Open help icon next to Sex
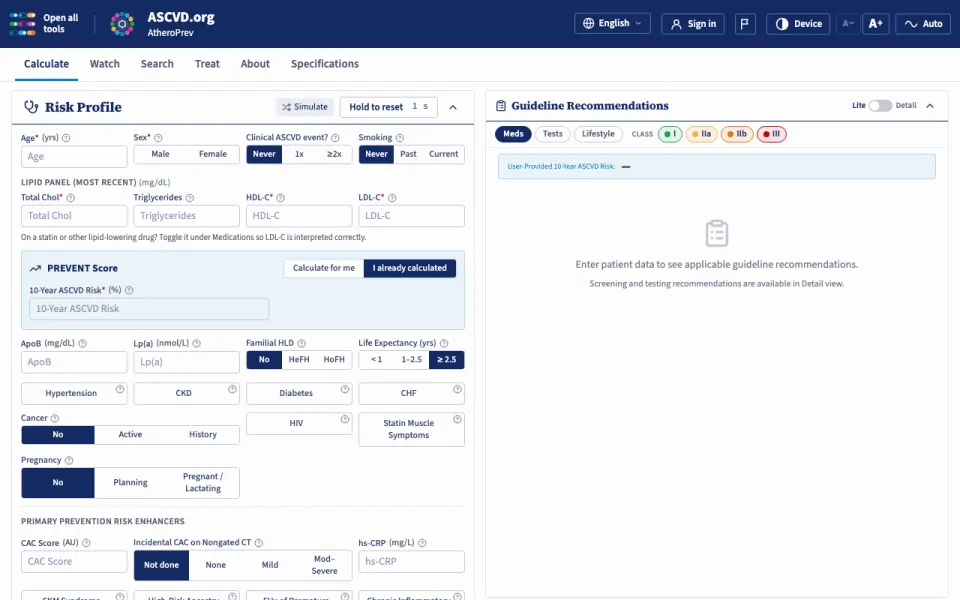The height and width of the screenshot is (600, 960). coord(158,138)
